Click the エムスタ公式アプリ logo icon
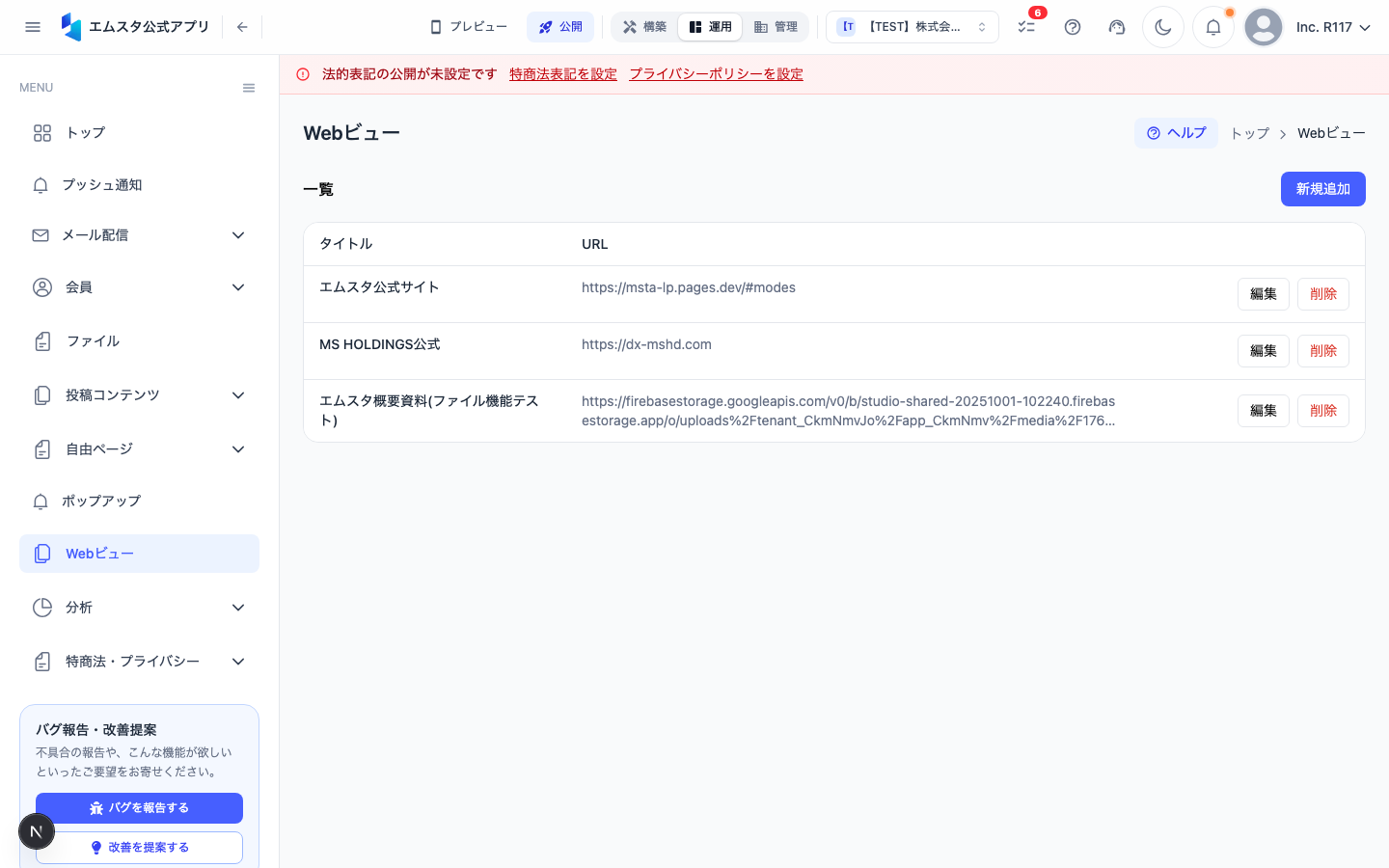The image size is (1389, 868). point(71,27)
